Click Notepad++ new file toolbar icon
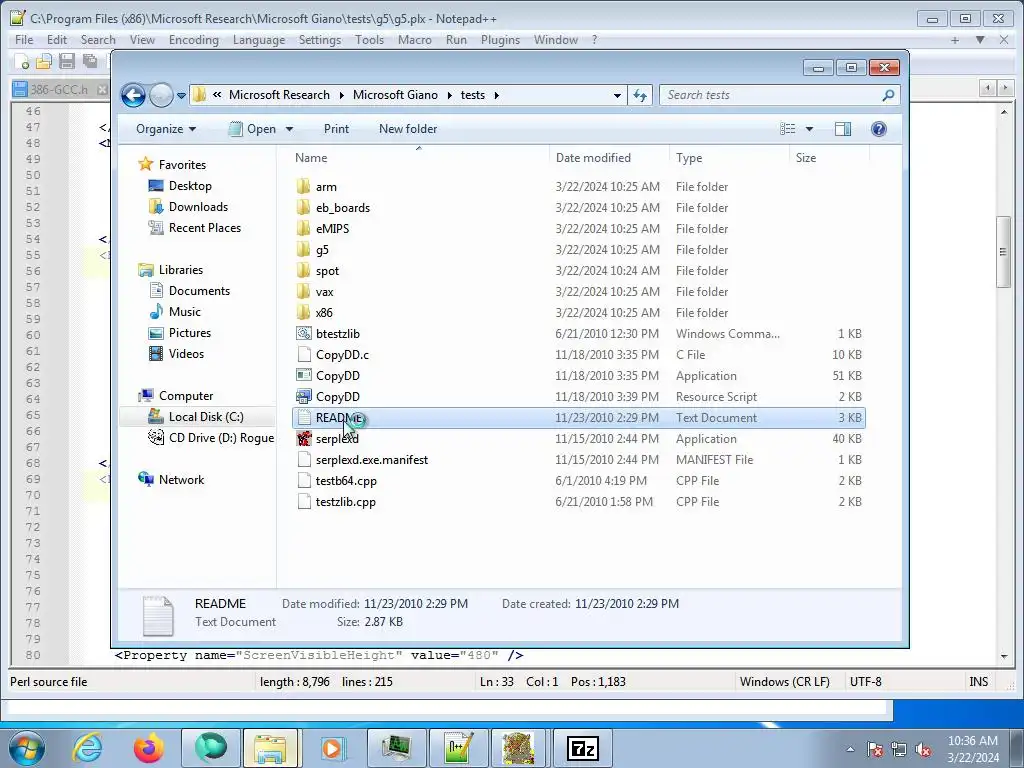This screenshot has height=768, width=1024. point(22,62)
